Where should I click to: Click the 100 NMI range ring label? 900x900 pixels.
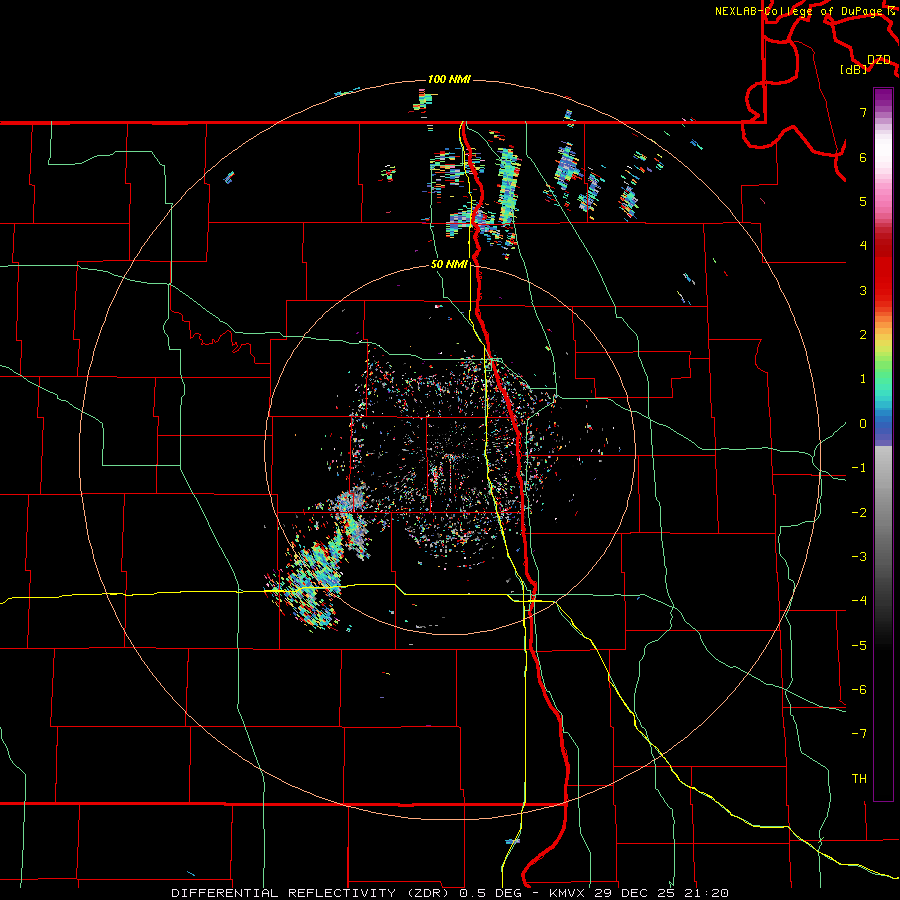pyautogui.click(x=449, y=79)
